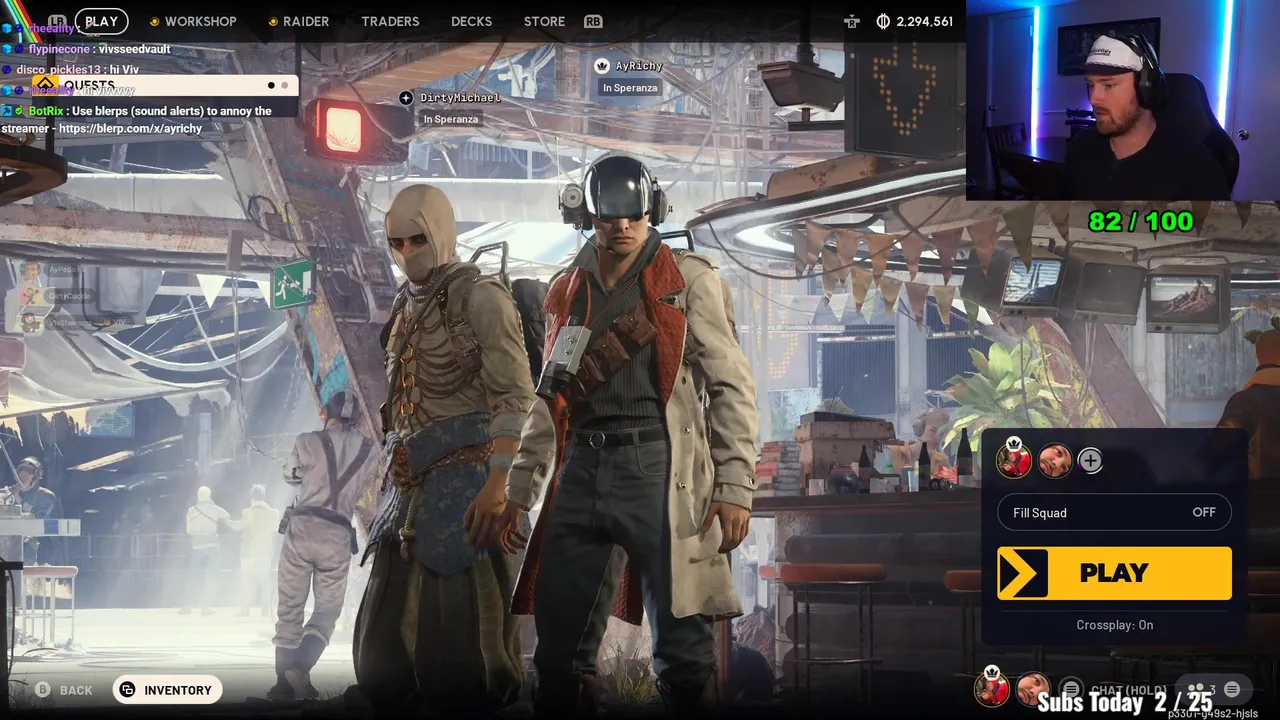Expand the QUESTS panel chevron icon
This screenshot has height=720, width=1280.
45,85
